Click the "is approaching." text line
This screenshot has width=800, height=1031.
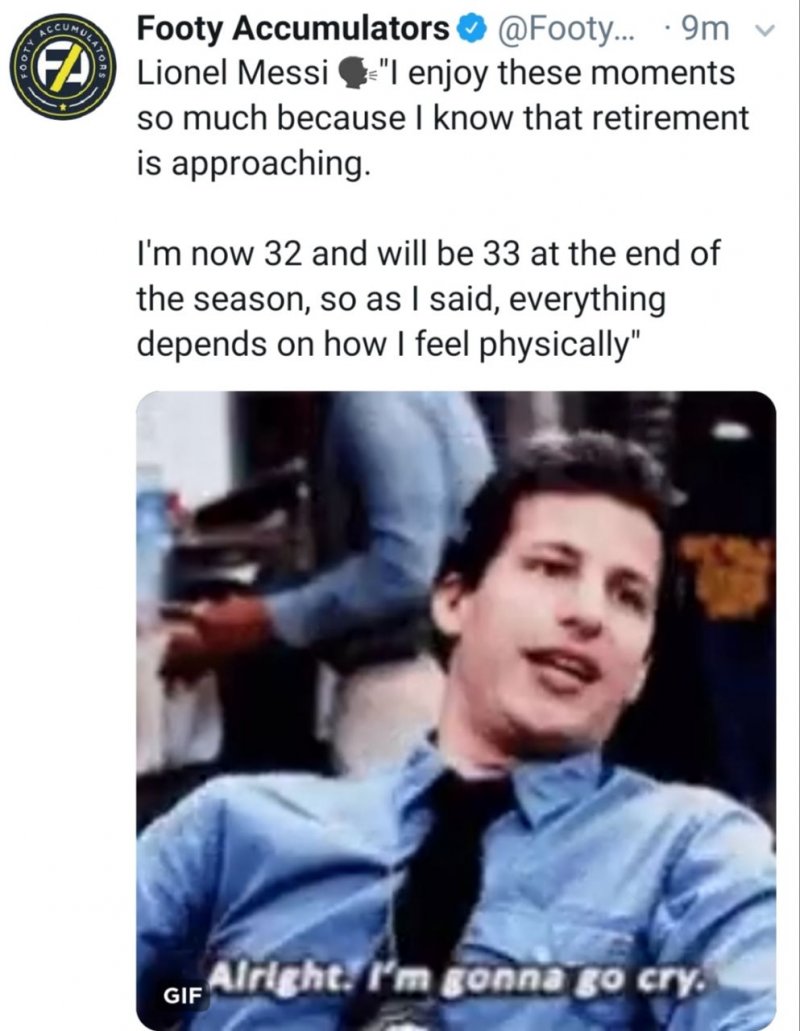click(254, 164)
